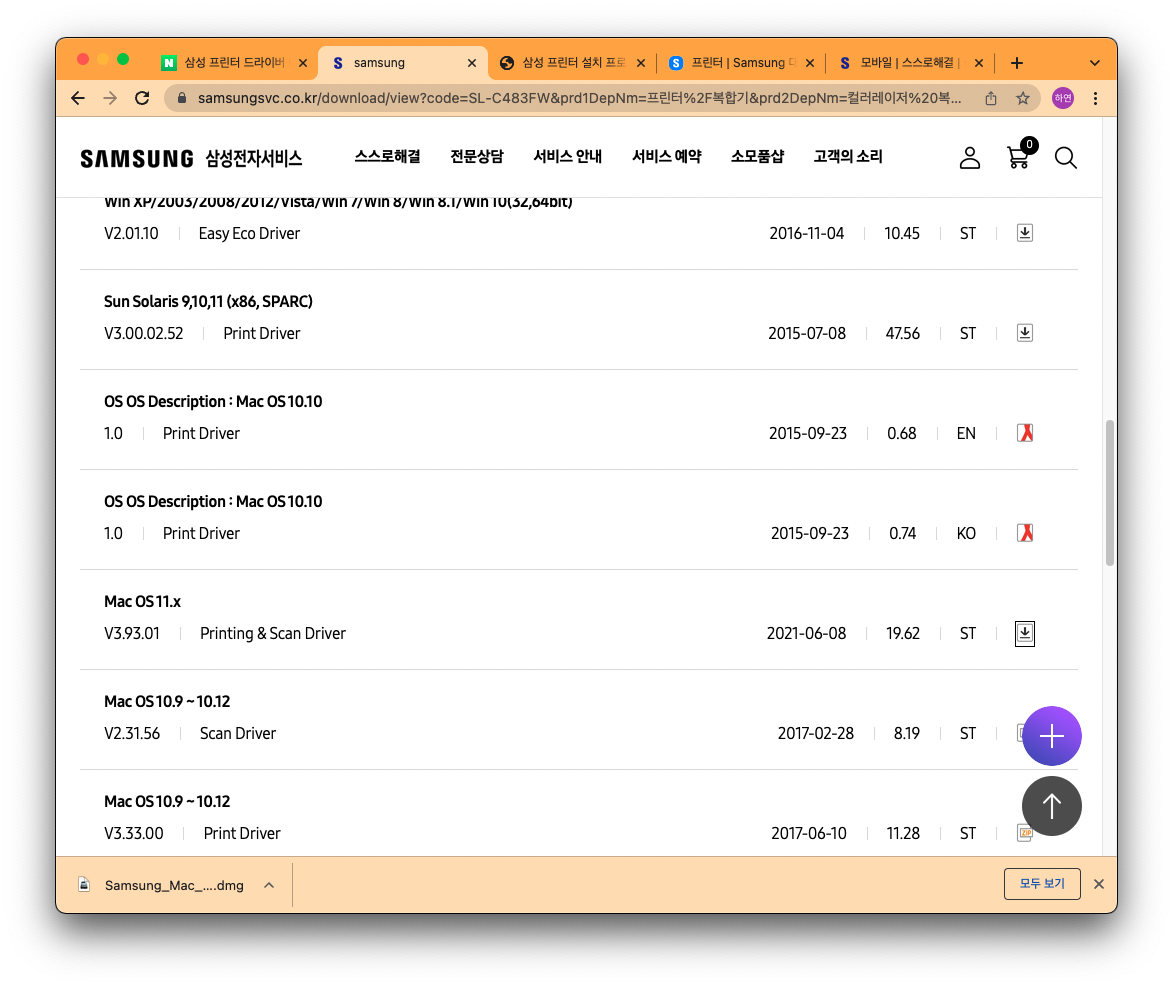Open the 서비스 예약 menu
This screenshot has height=987, width=1173.
click(667, 156)
